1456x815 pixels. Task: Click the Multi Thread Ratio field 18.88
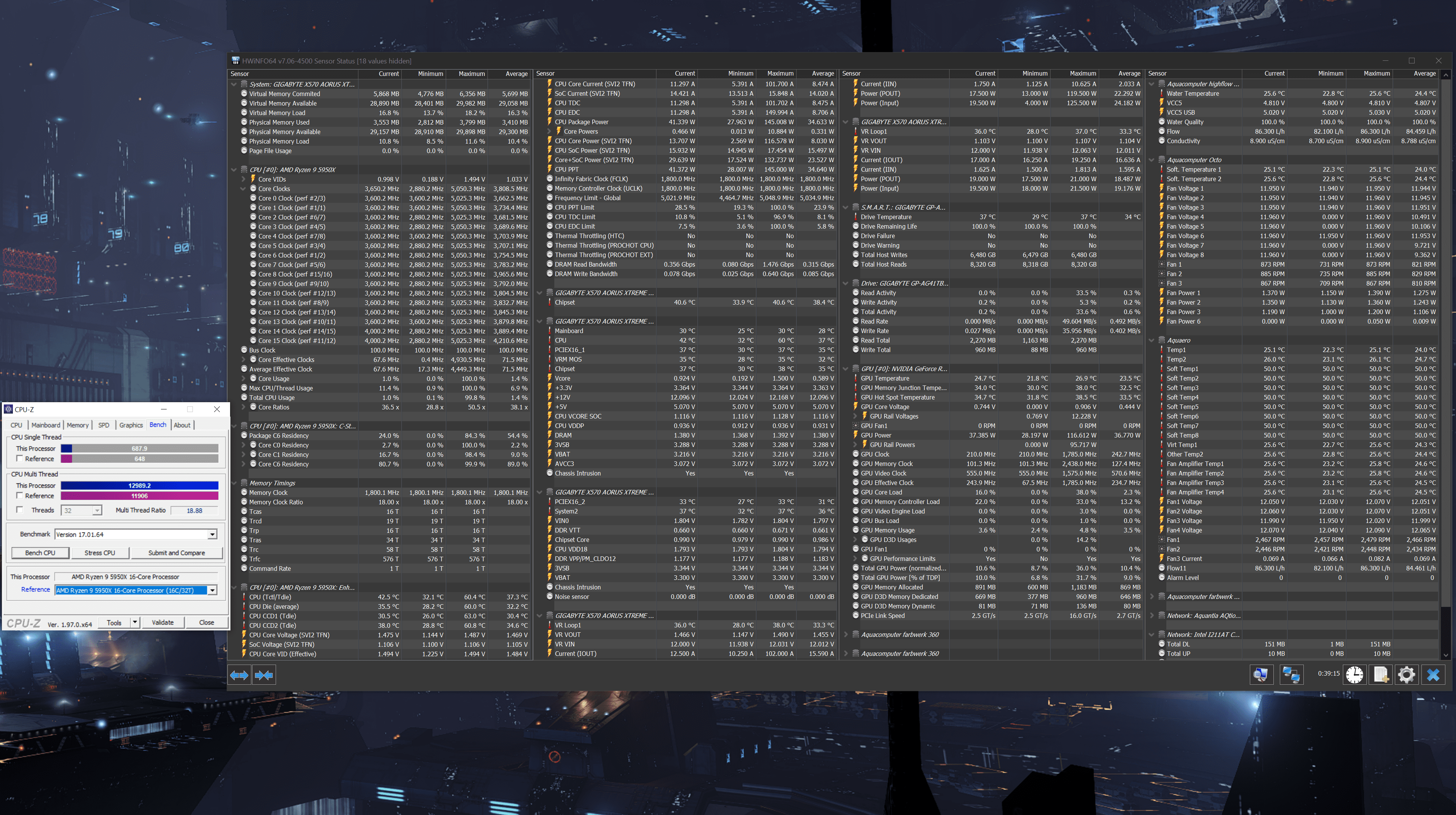tap(194, 511)
